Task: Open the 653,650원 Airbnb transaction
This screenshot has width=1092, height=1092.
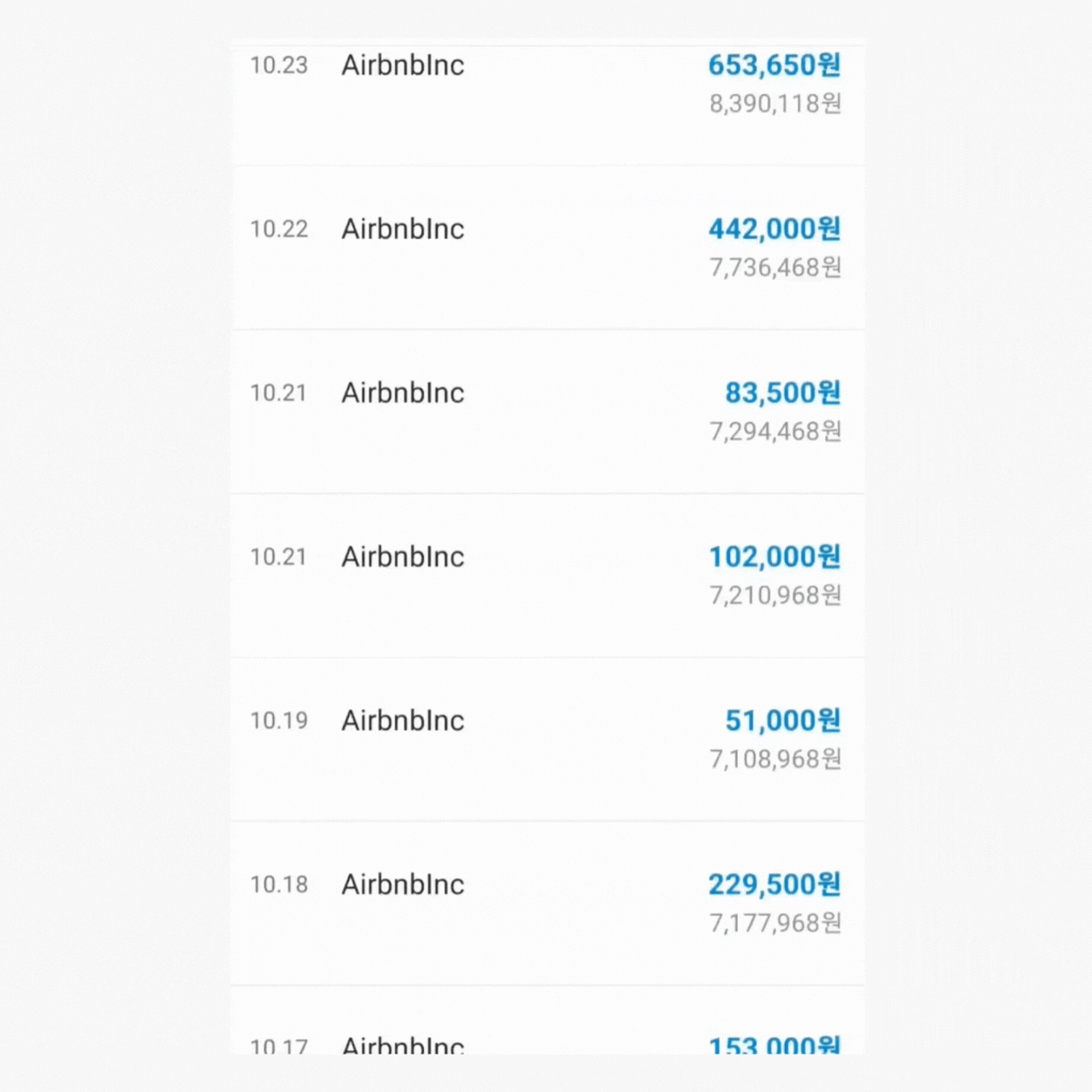Action: coord(774,66)
